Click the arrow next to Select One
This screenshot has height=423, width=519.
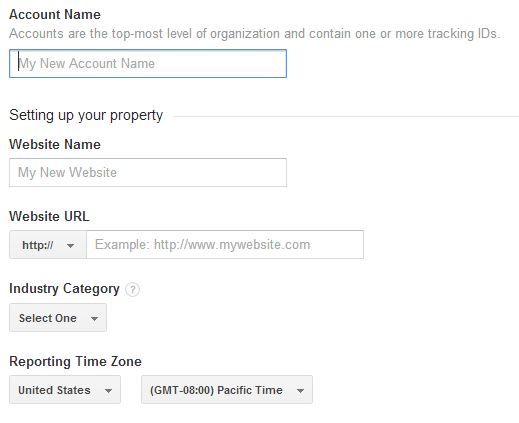click(94, 319)
